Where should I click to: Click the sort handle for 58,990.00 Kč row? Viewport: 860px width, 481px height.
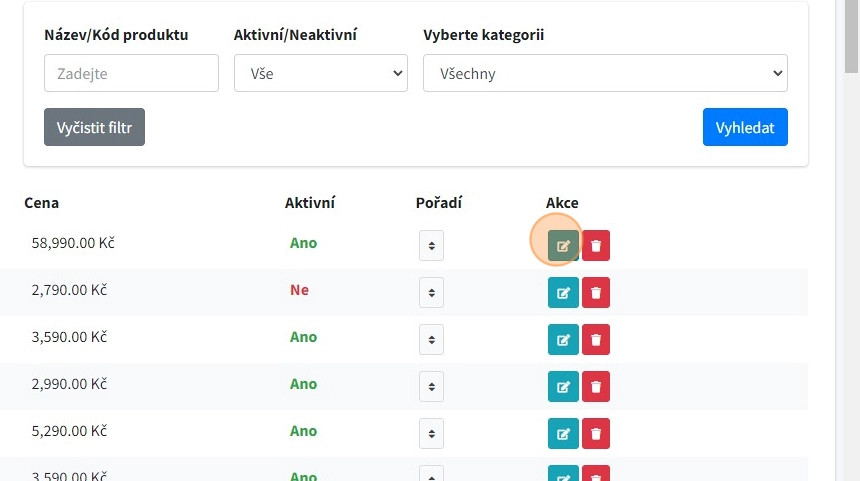pos(431,245)
